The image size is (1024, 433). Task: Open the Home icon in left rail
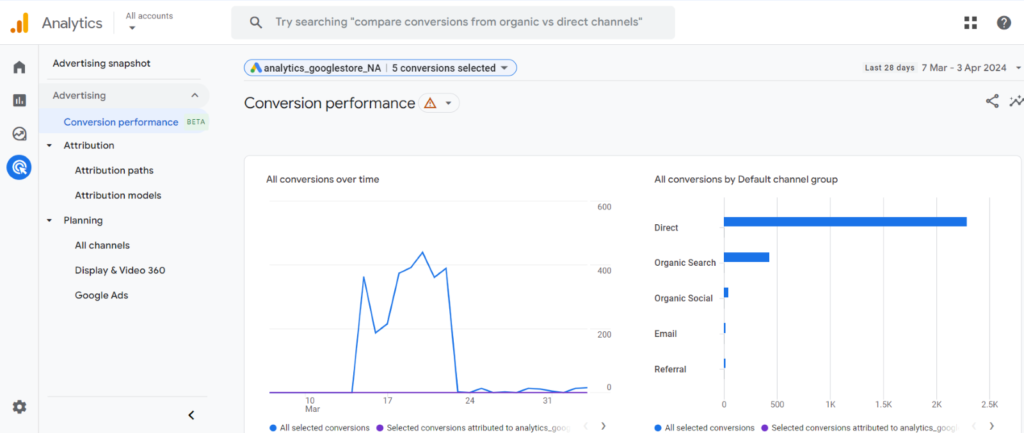pos(19,67)
